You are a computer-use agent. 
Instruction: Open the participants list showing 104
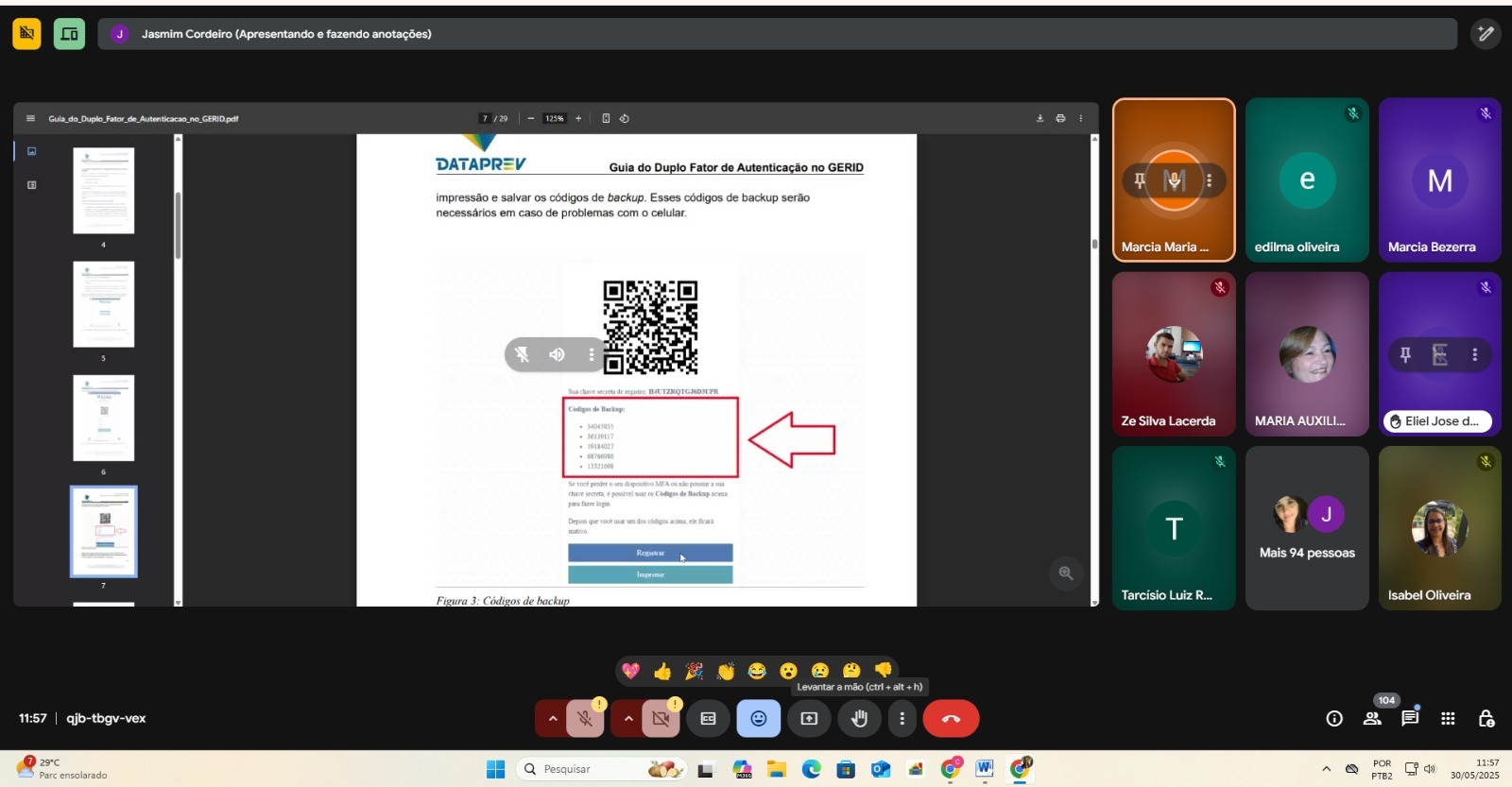pyautogui.click(x=1372, y=719)
